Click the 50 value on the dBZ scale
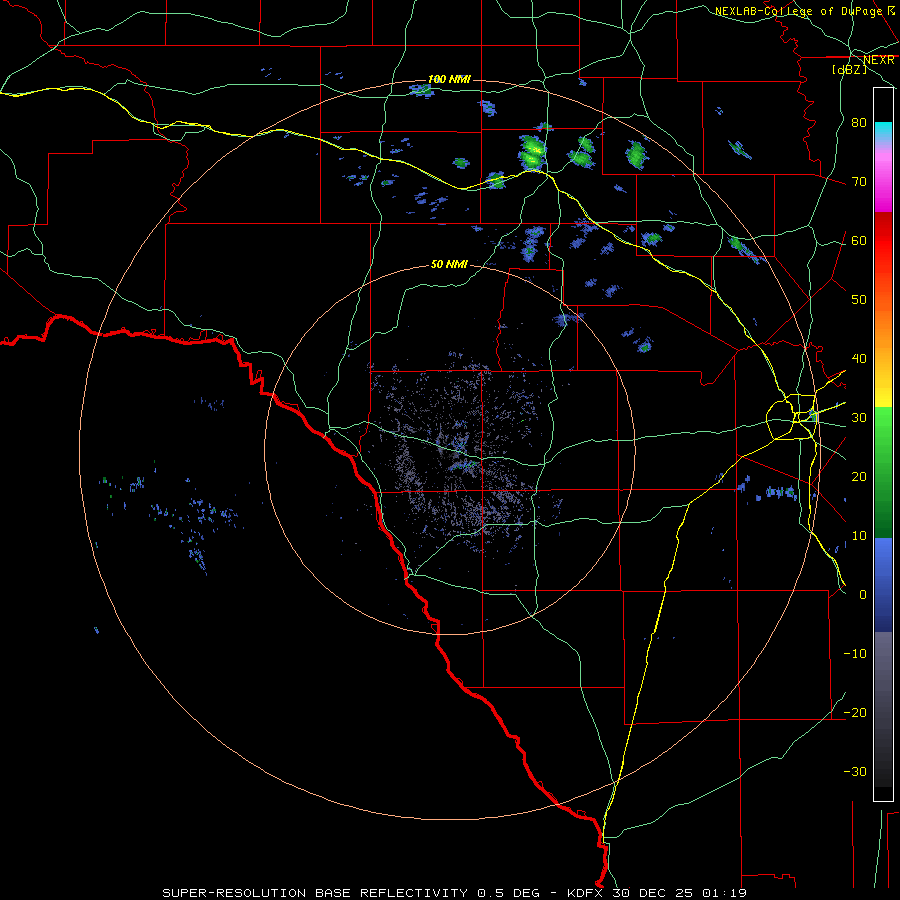 click(x=859, y=300)
